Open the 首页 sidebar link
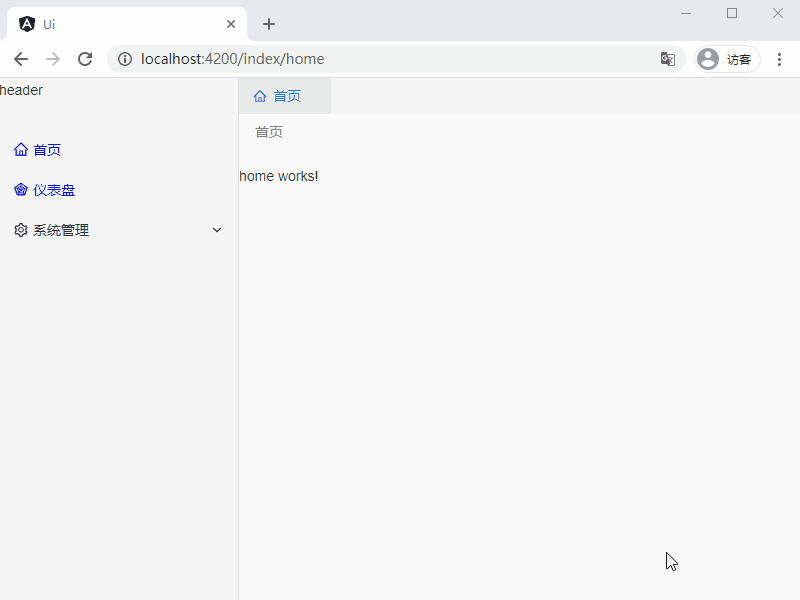800x600 pixels. 47,150
